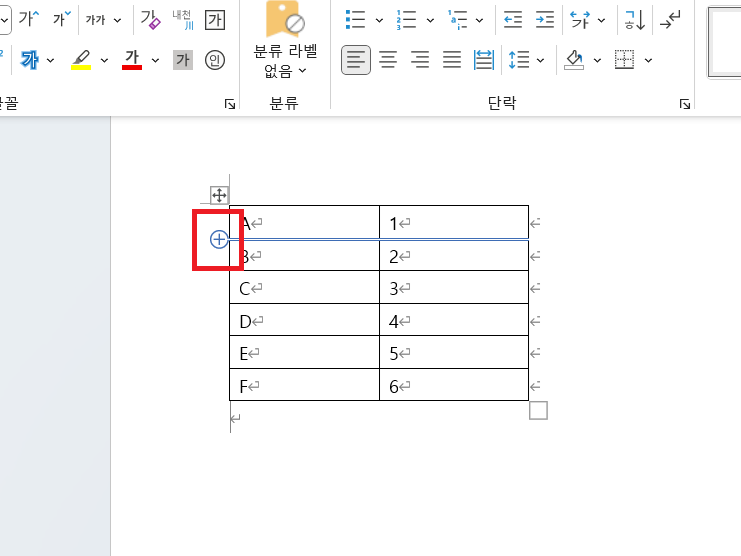The image size is (741, 556).
Task: Click the table cell containing 4
Action: click(454, 320)
